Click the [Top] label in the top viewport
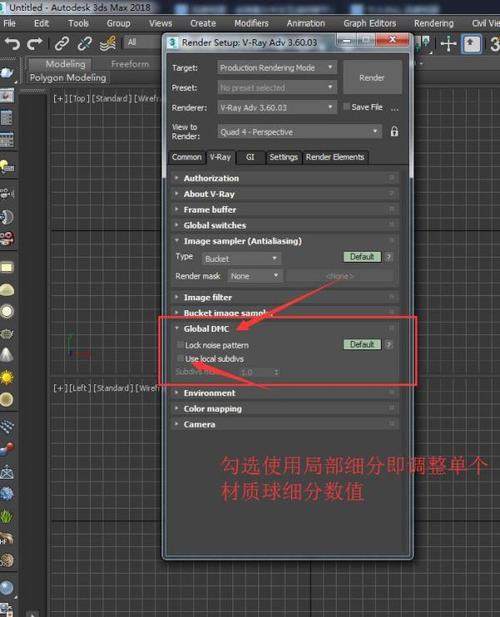500x617 pixels. click(79, 98)
